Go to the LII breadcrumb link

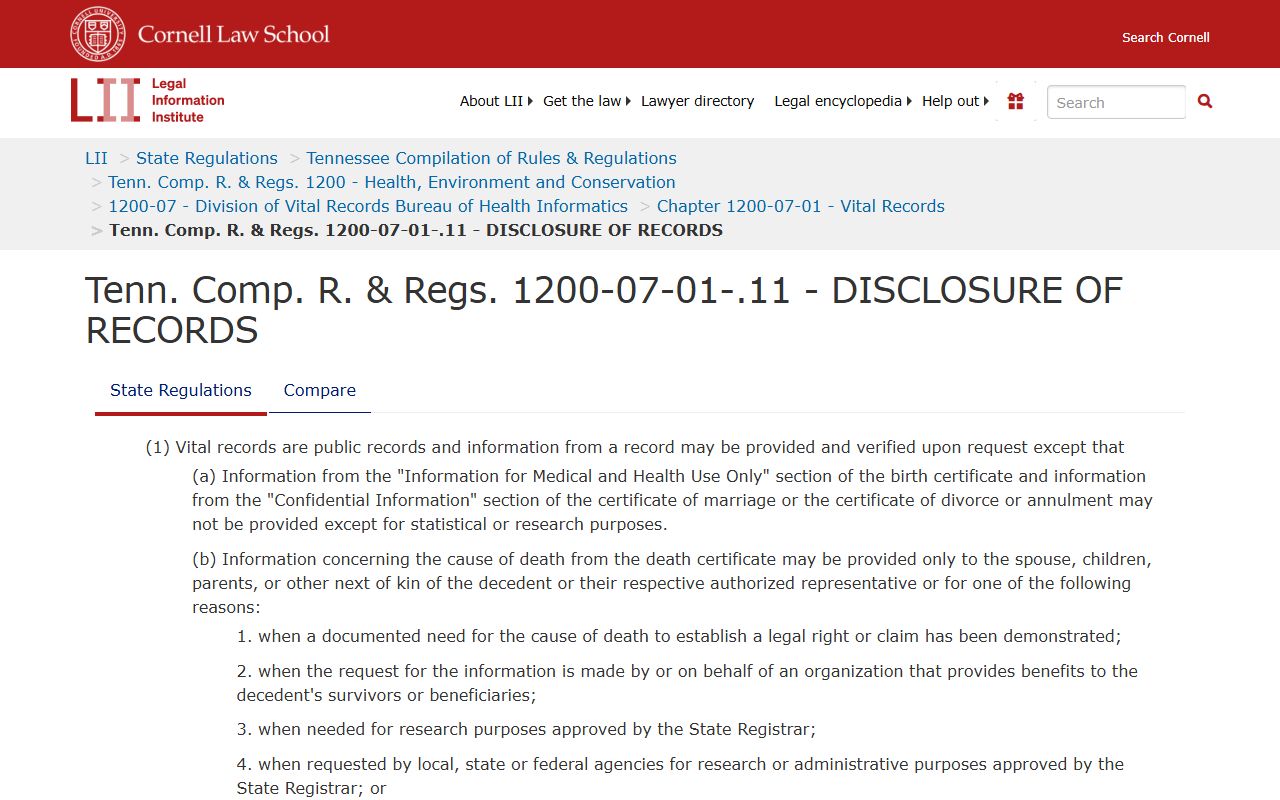point(96,158)
